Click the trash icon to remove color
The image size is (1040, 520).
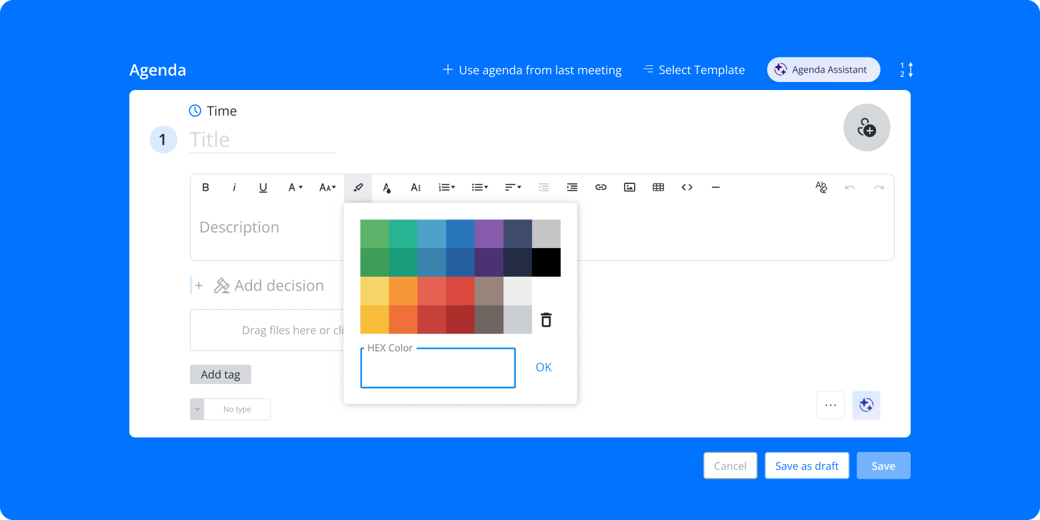[546, 320]
